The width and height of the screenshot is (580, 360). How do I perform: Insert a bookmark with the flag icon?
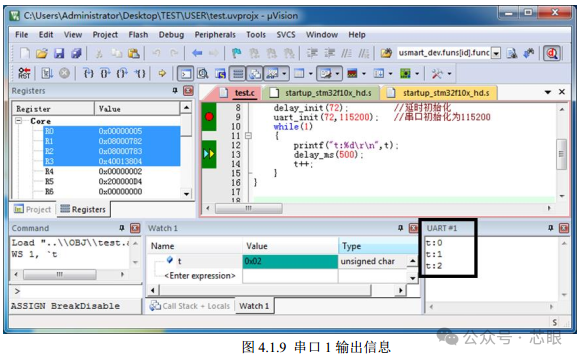coord(236,53)
